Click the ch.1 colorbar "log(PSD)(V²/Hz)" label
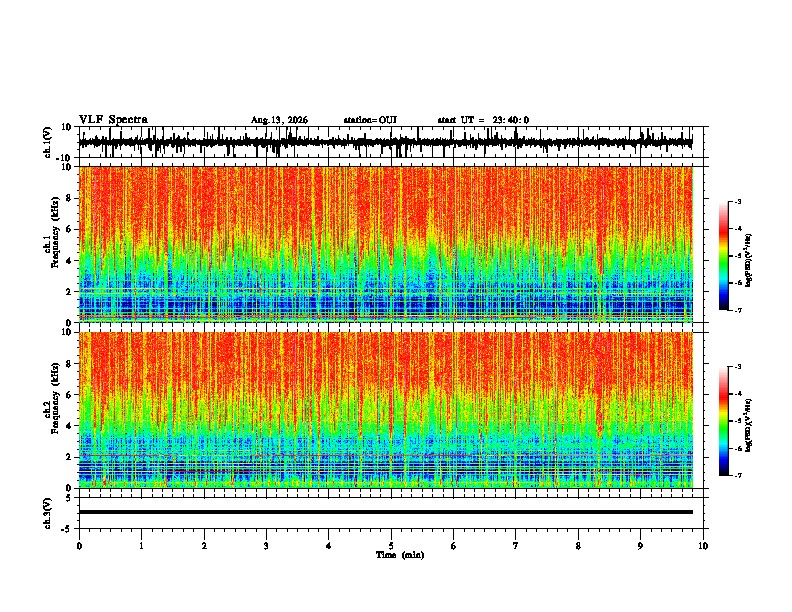792x612 pixels. (749, 261)
